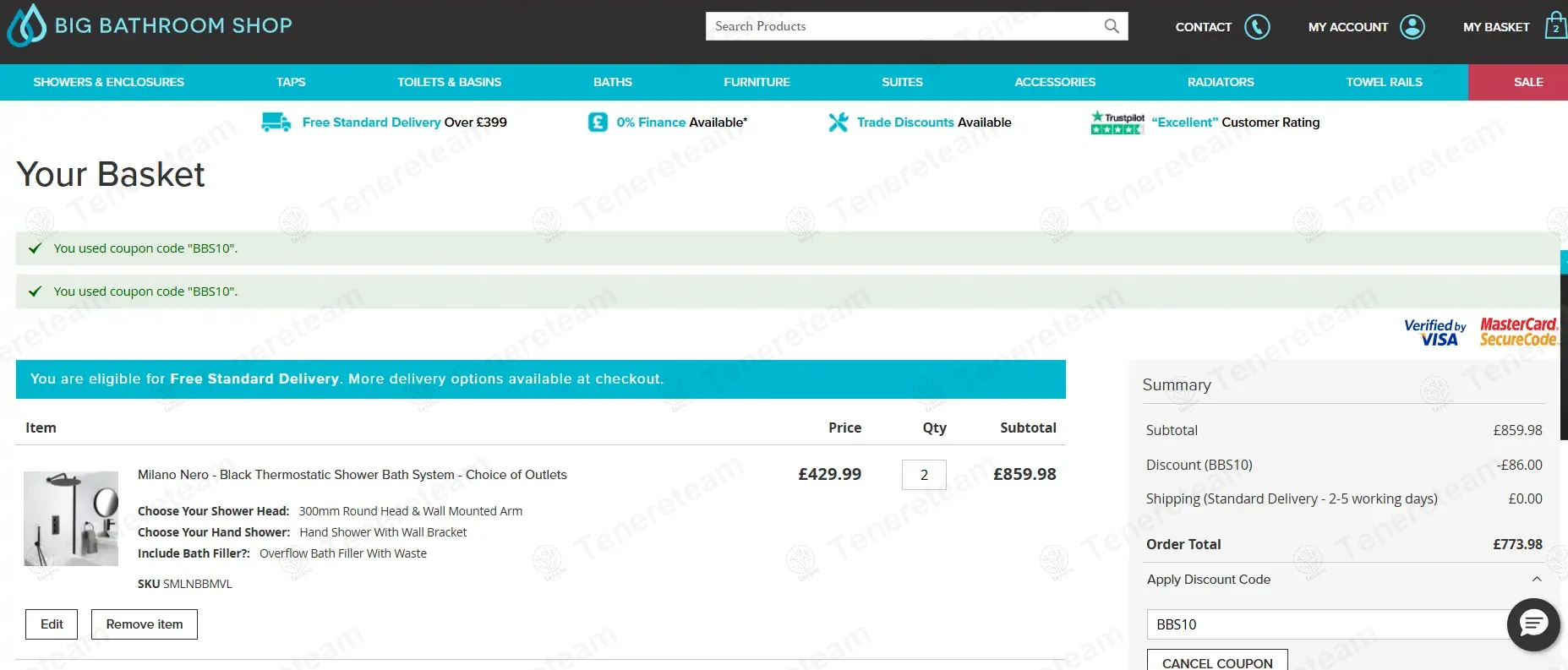Click 0% Finance Available link
This screenshot has width=1568, height=670.
coord(682,123)
